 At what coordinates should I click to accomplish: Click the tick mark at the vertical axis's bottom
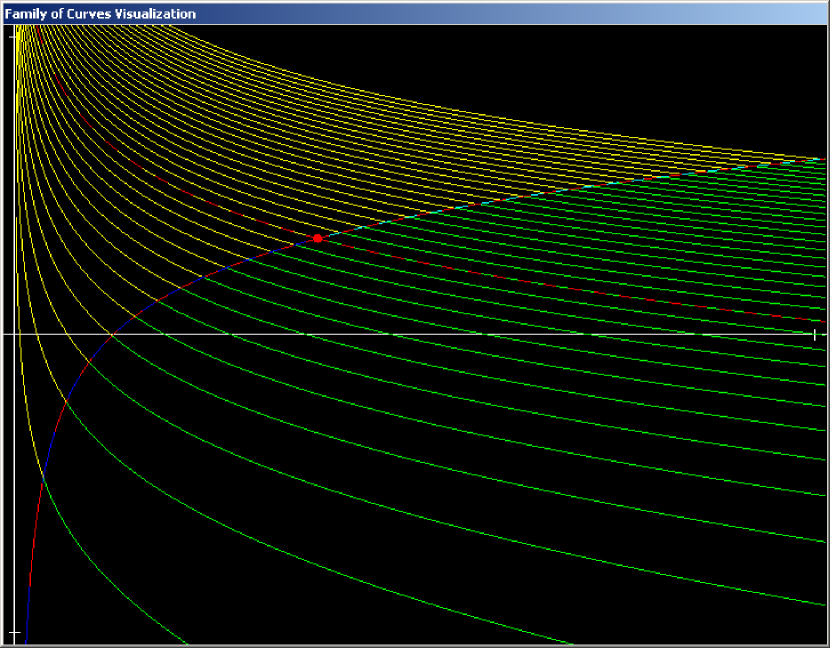pos(14,633)
